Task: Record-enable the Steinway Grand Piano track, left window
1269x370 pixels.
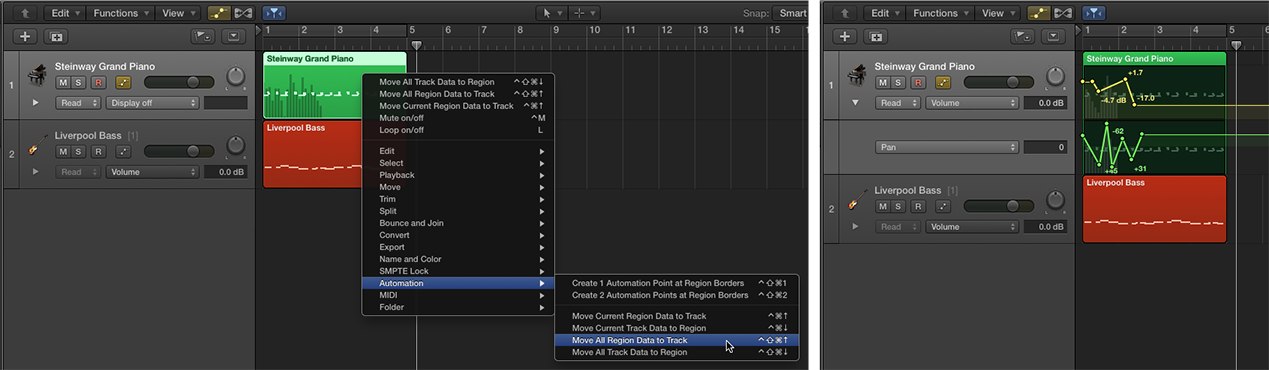Action: (98, 82)
